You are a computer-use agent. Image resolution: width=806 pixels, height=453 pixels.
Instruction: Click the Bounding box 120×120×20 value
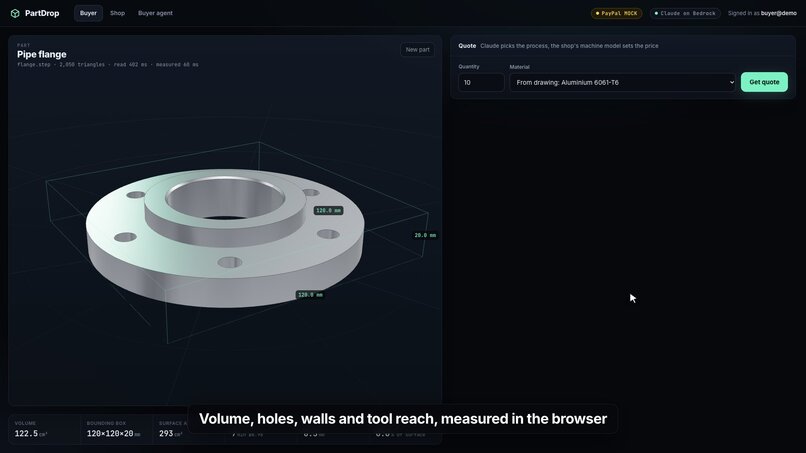(113, 433)
